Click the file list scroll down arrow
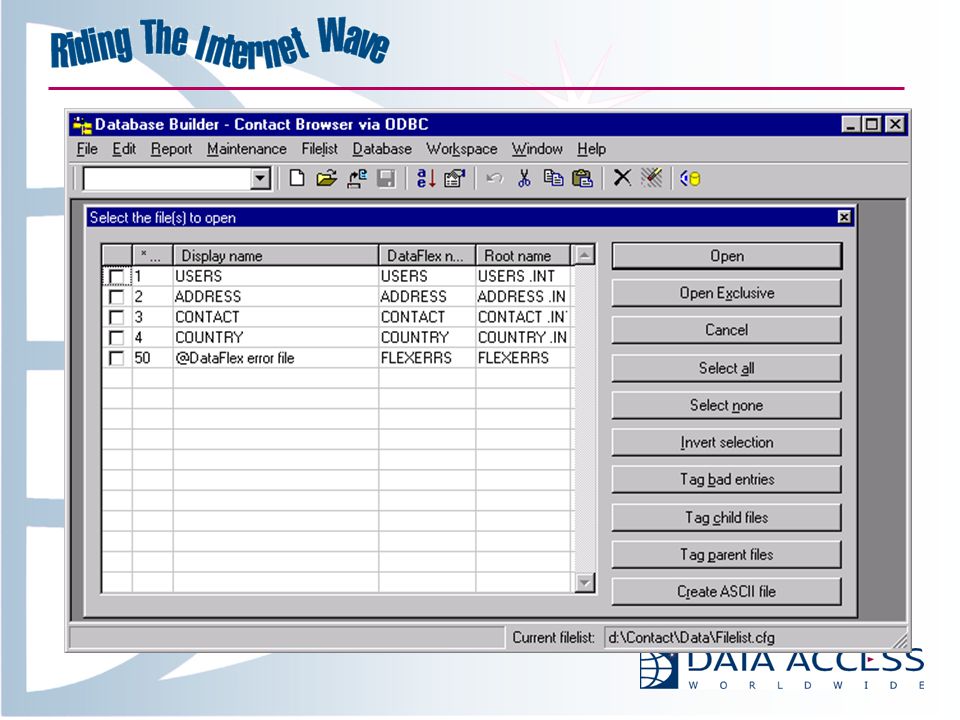The image size is (960, 720). (585, 582)
